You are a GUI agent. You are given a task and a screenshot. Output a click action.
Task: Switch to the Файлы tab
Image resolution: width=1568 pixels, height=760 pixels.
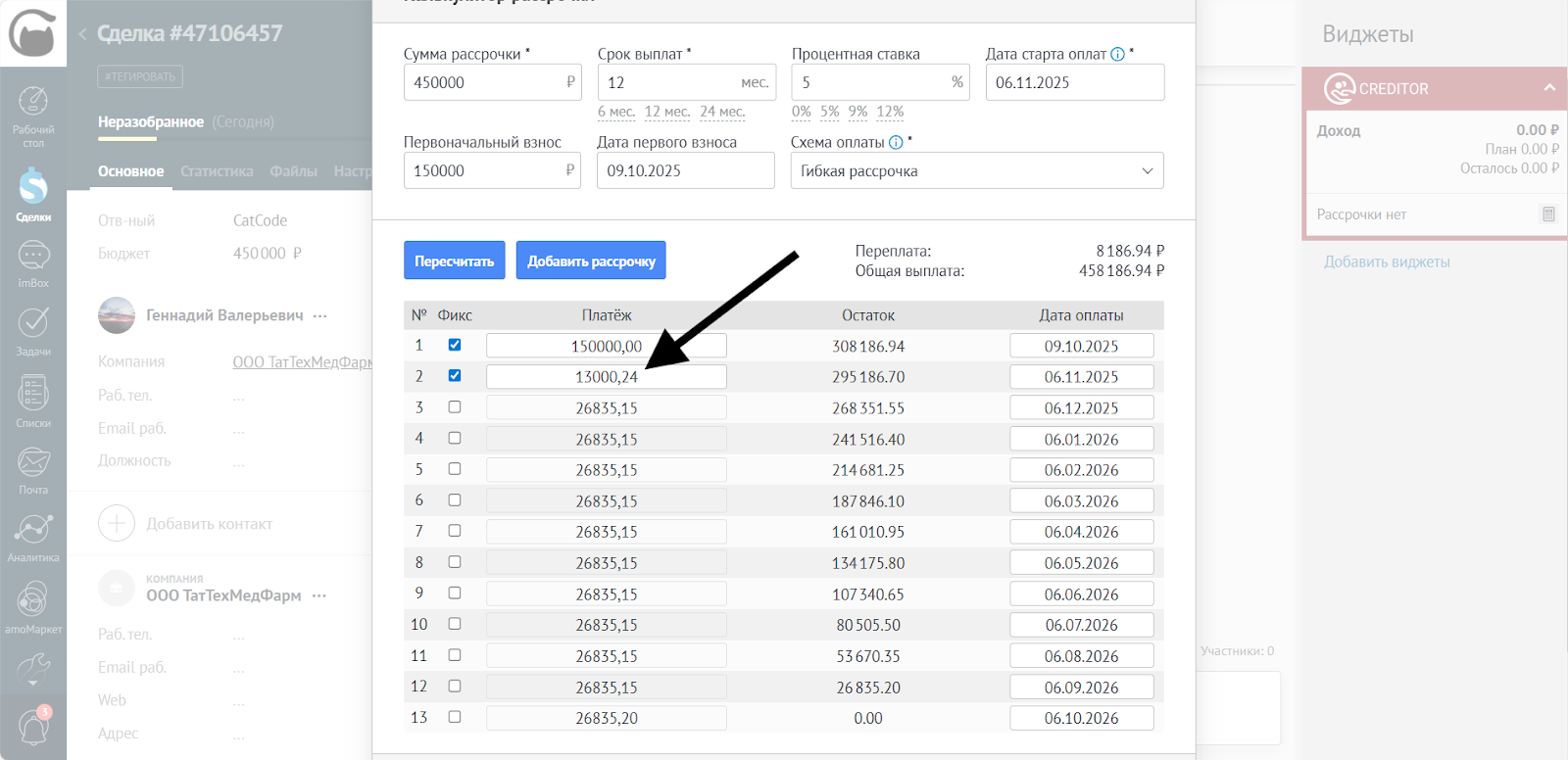click(x=293, y=171)
